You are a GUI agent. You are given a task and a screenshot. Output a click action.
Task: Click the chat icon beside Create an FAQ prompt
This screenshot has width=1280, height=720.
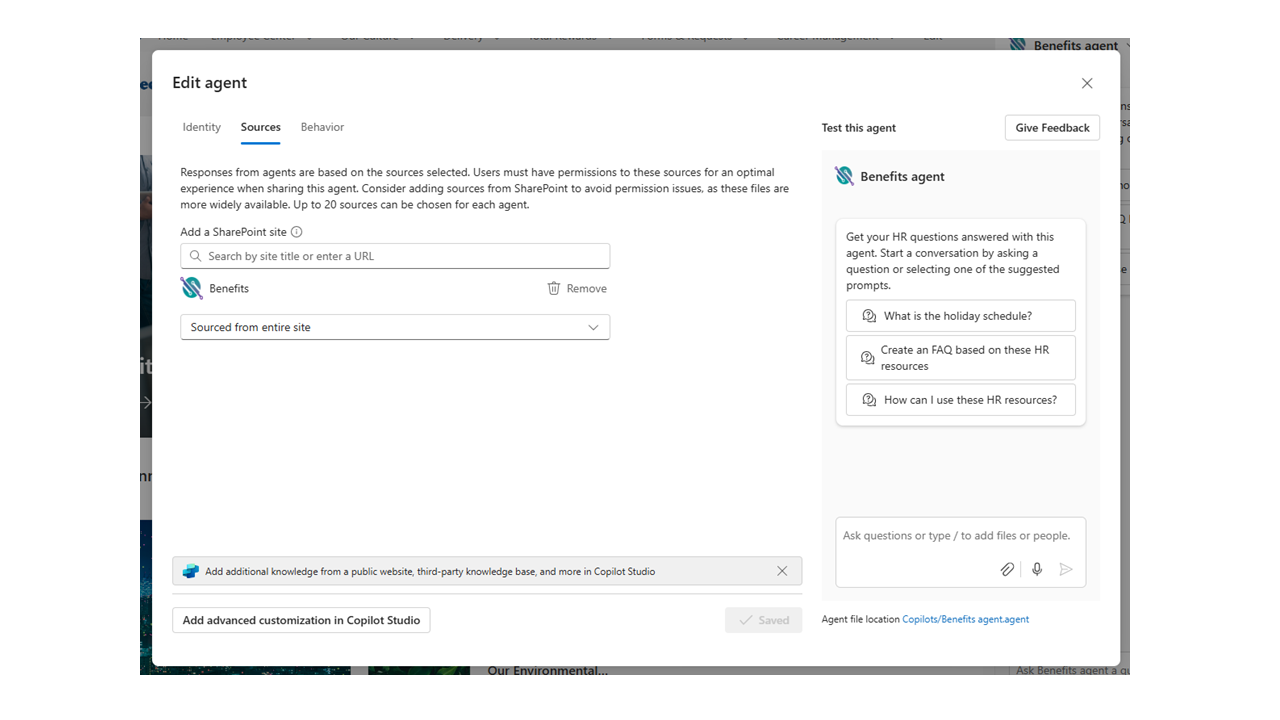point(868,358)
